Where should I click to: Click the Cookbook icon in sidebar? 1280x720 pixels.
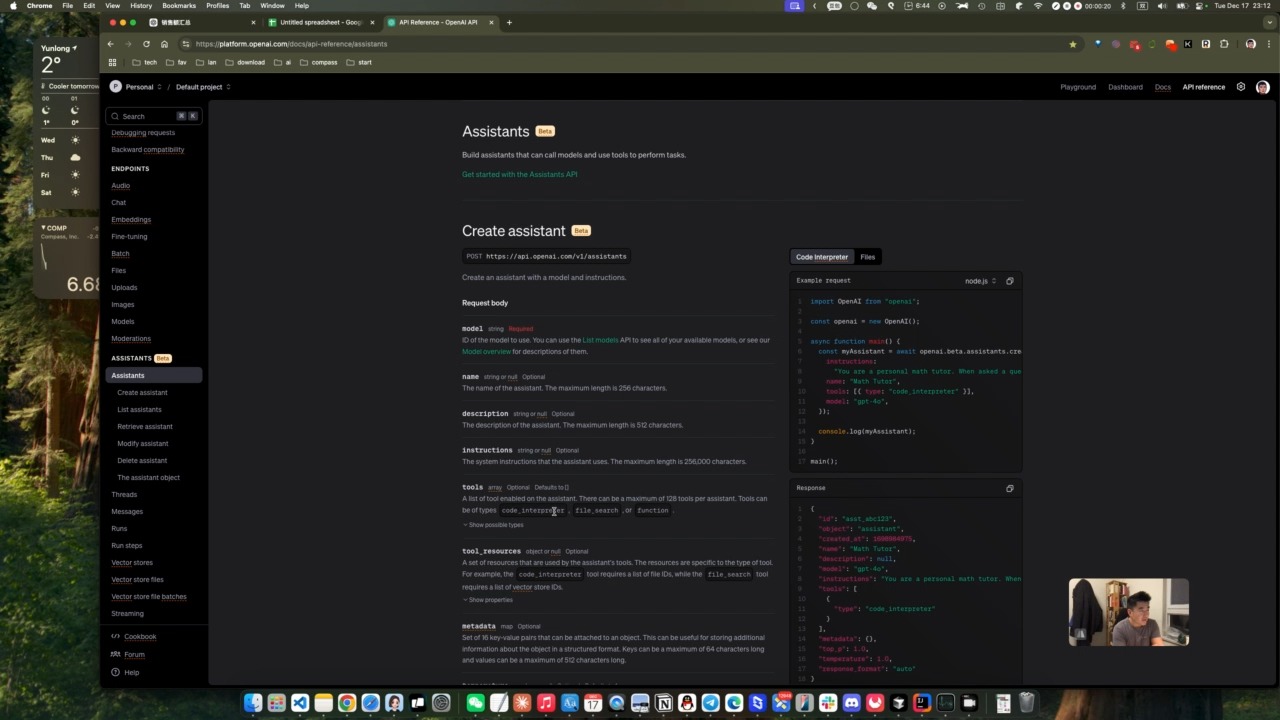pyautogui.click(x=116, y=636)
